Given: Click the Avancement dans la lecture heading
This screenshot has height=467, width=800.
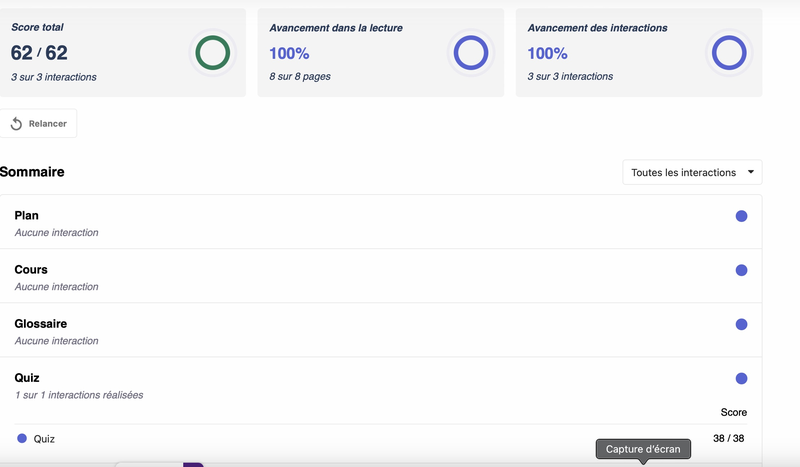Looking at the screenshot, I should [336, 28].
